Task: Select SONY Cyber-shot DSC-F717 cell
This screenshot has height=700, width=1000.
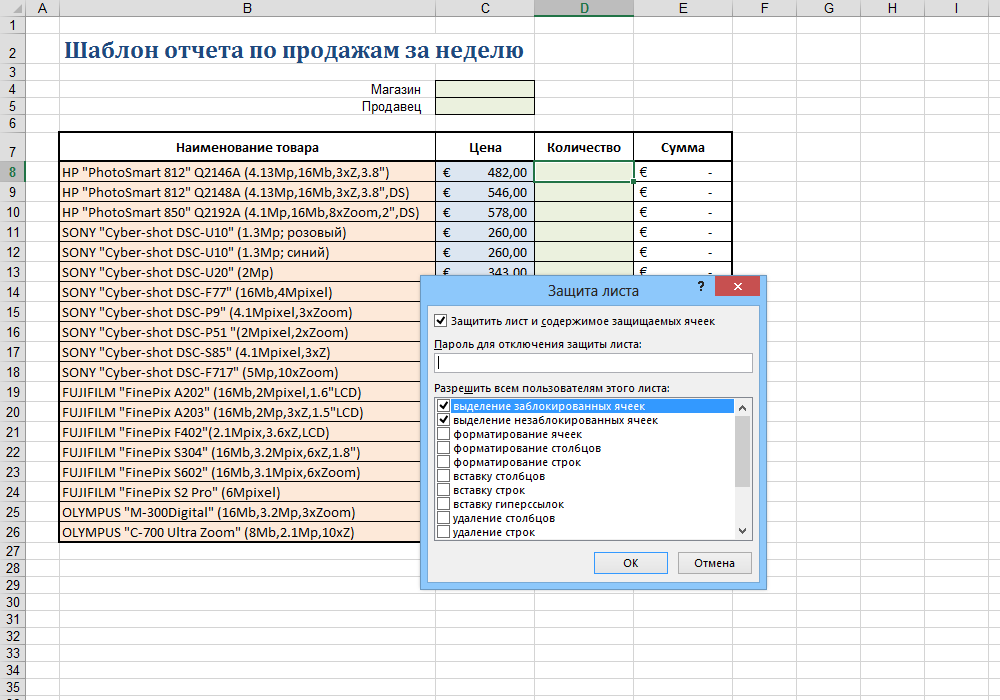Action: (240, 372)
